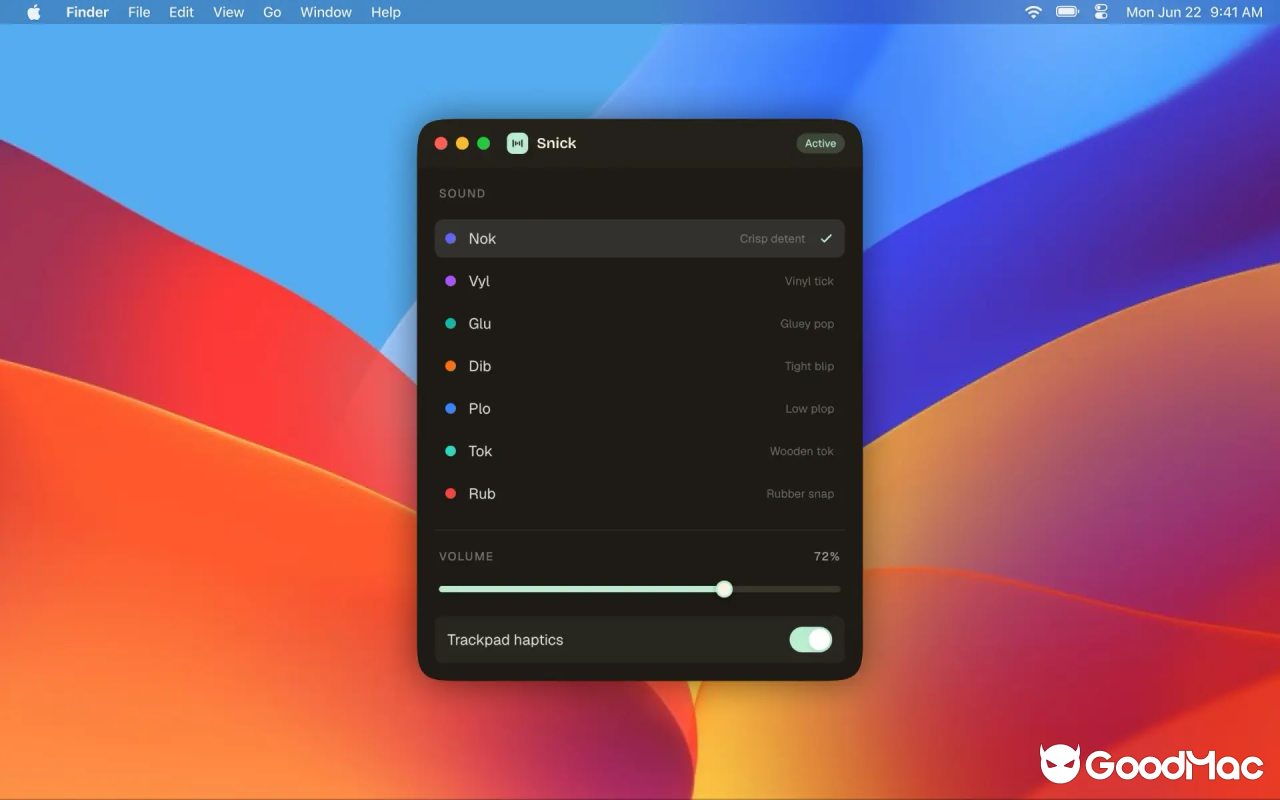Click the "Rubber snap" description

tap(800, 493)
